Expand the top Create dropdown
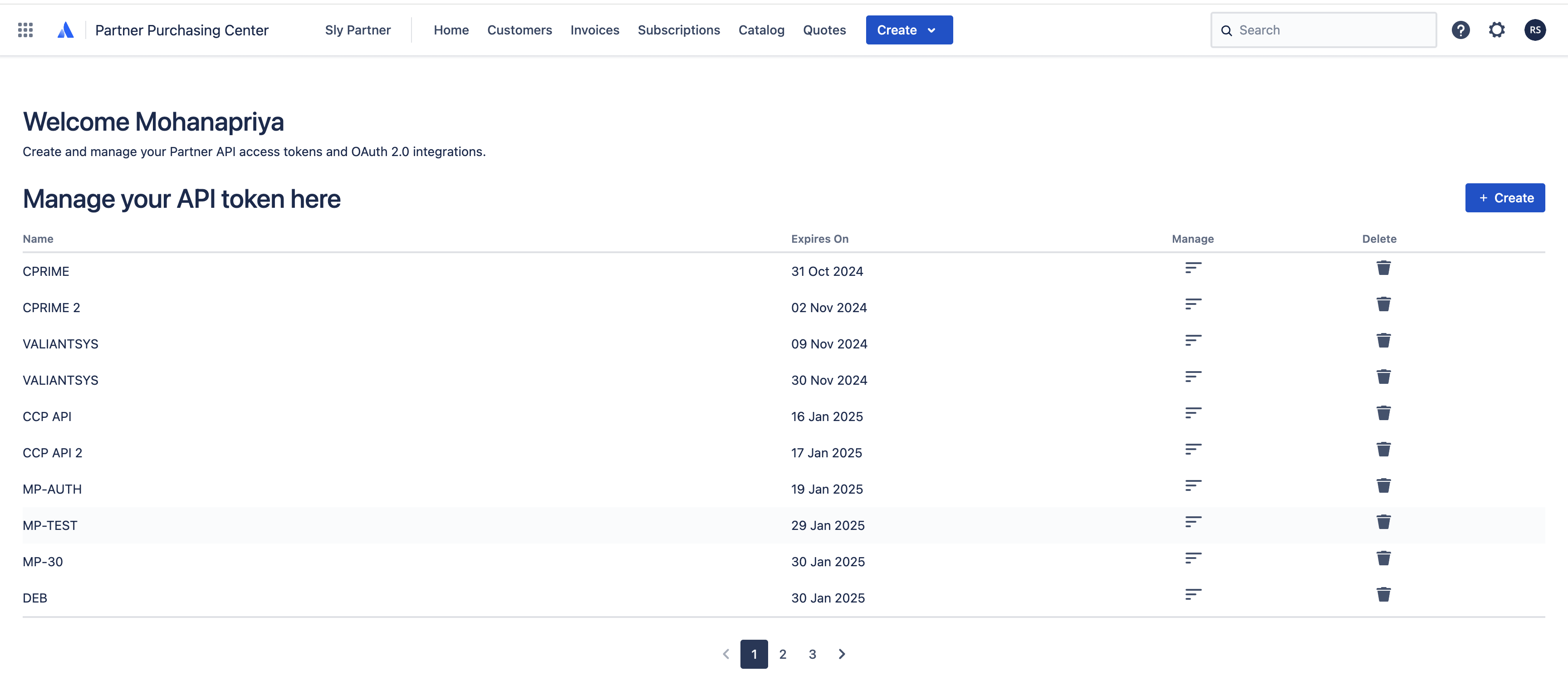 tap(909, 30)
